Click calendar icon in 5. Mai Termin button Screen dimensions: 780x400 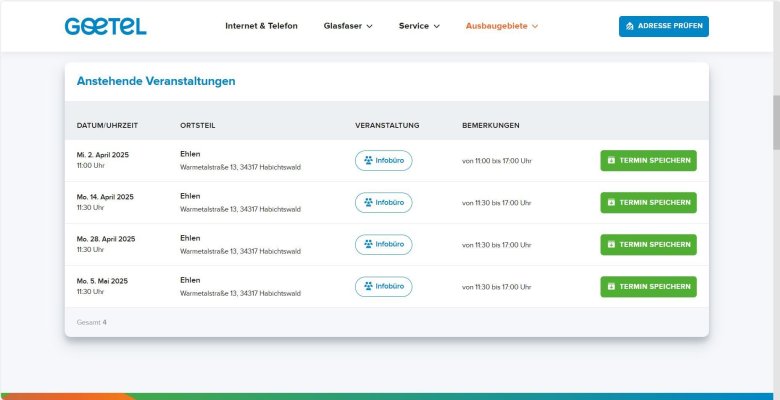point(611,287)
